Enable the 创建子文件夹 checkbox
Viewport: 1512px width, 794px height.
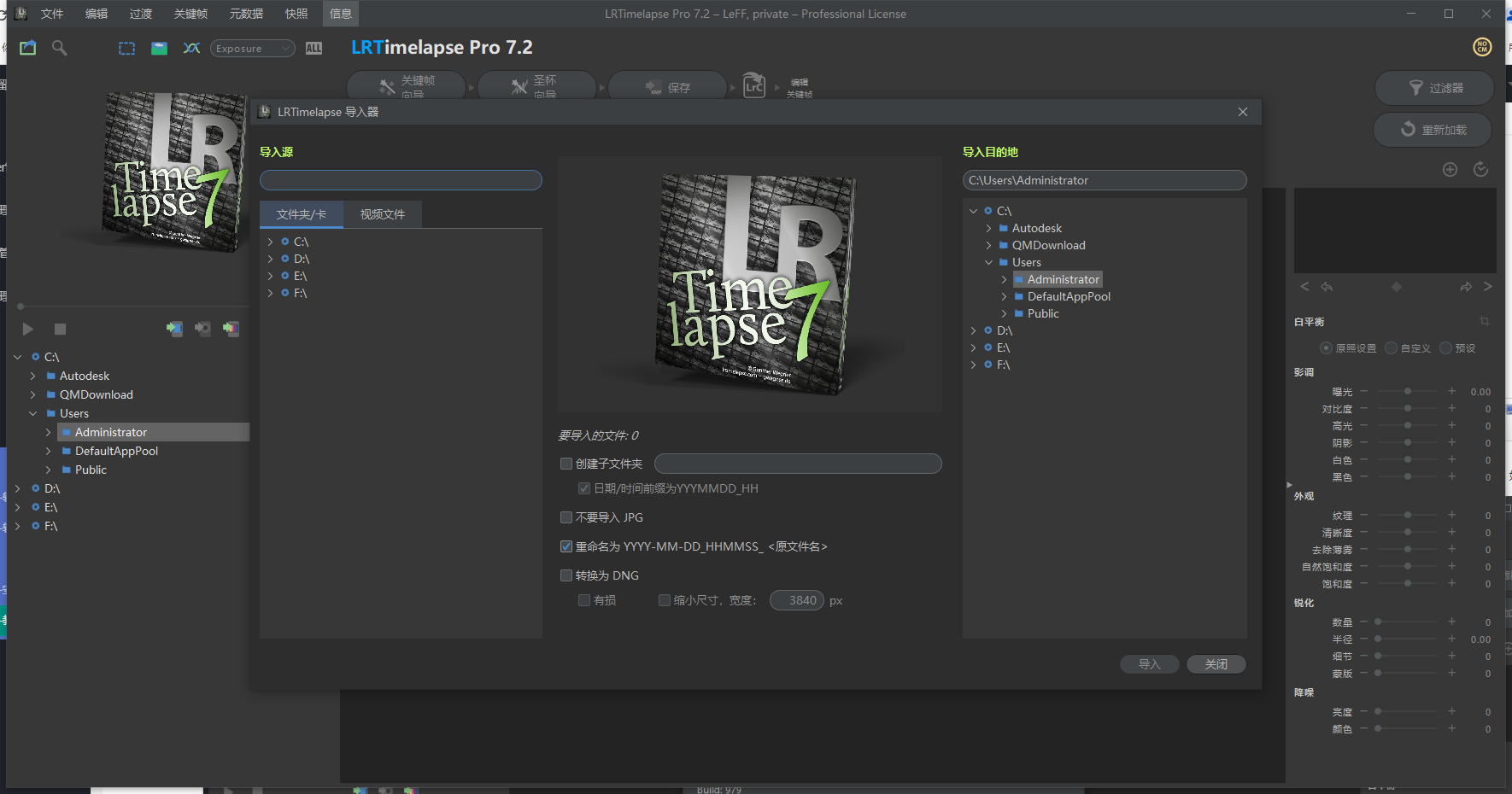[566, 464]
